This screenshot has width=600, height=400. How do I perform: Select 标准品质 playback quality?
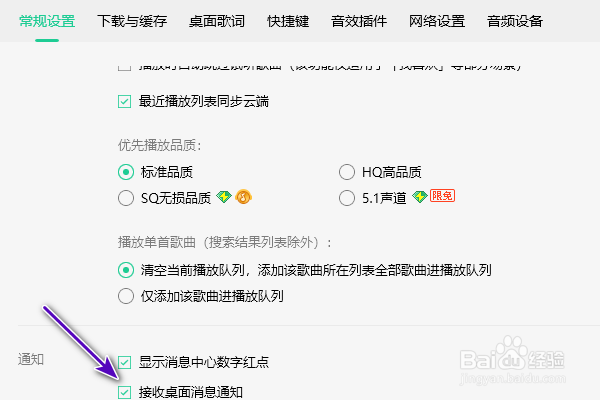(126, 171)
